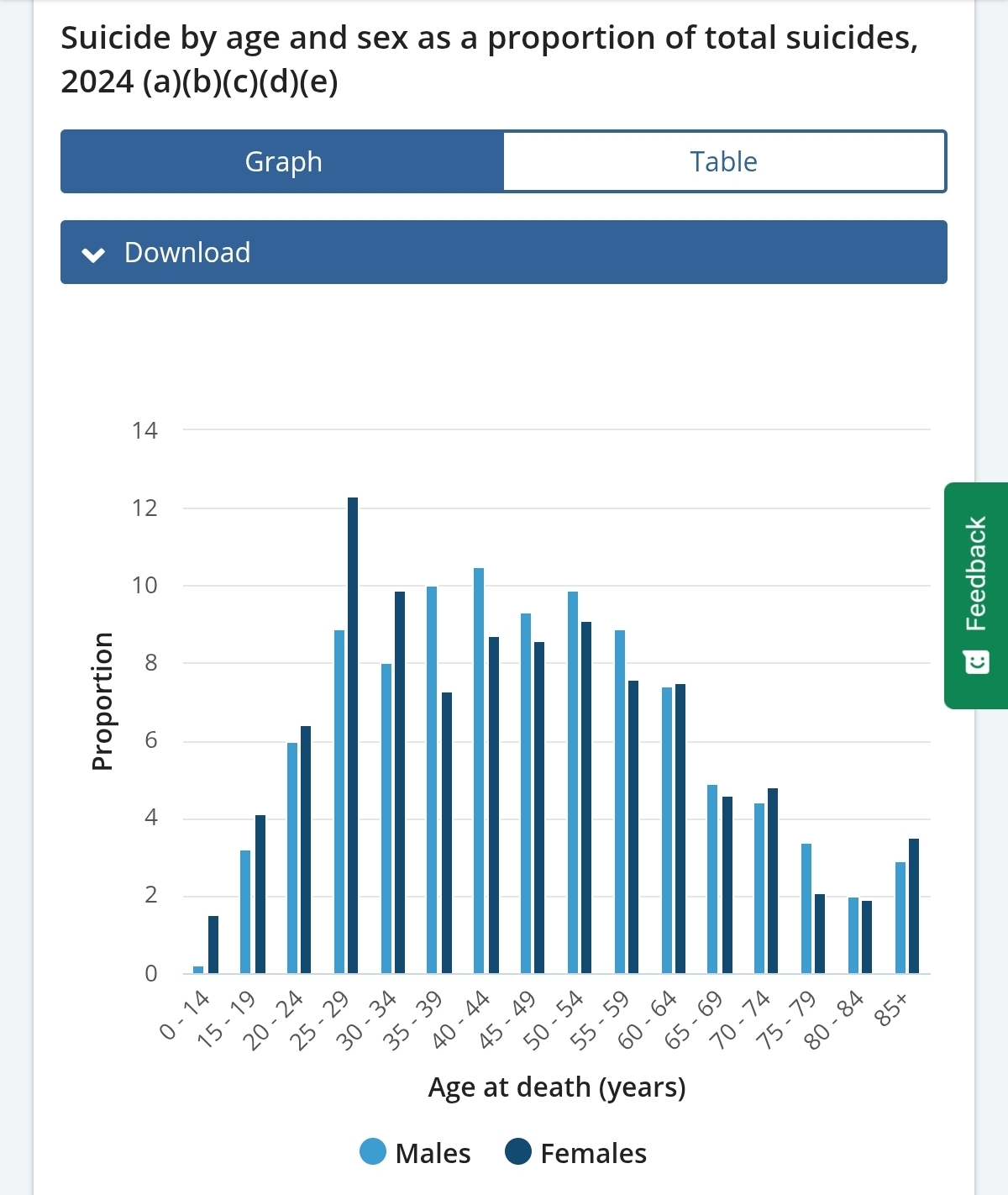This screenshot has width=1008, height=1195.
Task: Toggle Males series in chart legend
Action: pyautogui.click(x=415, y=1152)
